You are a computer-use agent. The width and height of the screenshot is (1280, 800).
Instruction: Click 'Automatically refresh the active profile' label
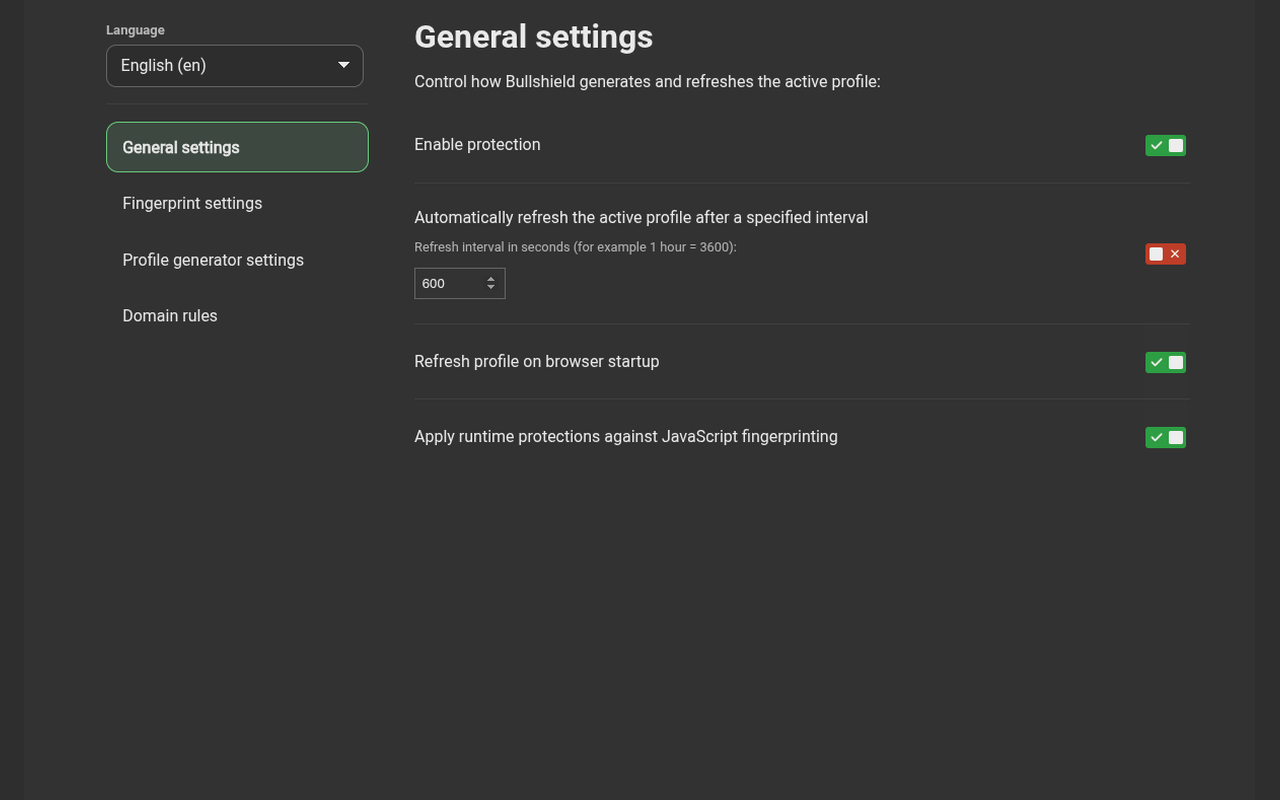tap(641, 218)
